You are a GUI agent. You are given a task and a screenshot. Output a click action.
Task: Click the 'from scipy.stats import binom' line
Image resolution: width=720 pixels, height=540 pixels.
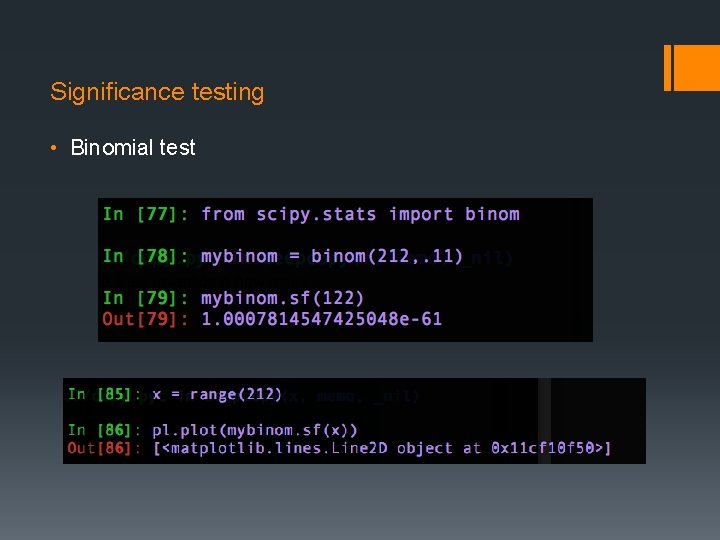[360, 214]
